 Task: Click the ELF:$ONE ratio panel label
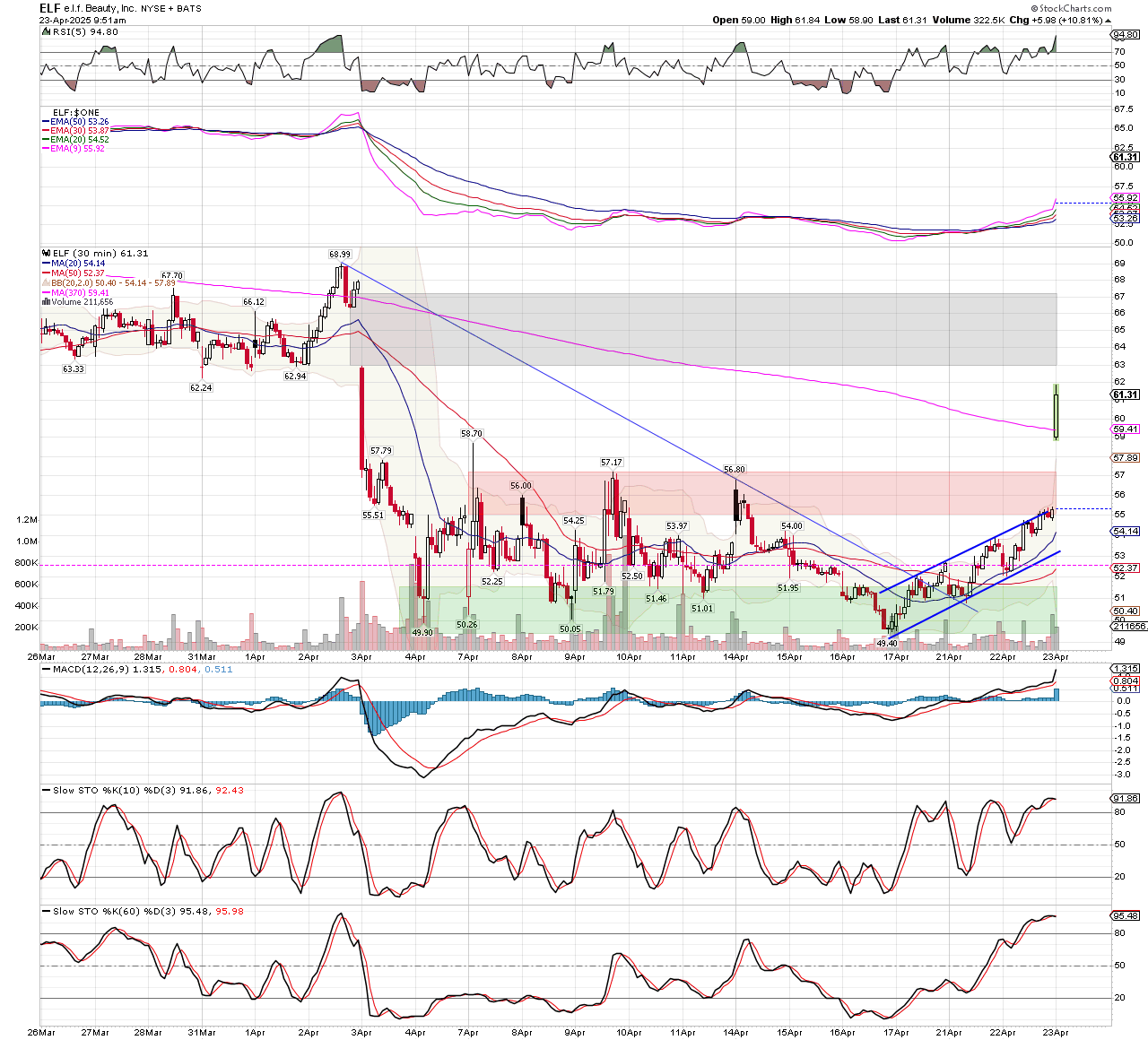point(76,113)
